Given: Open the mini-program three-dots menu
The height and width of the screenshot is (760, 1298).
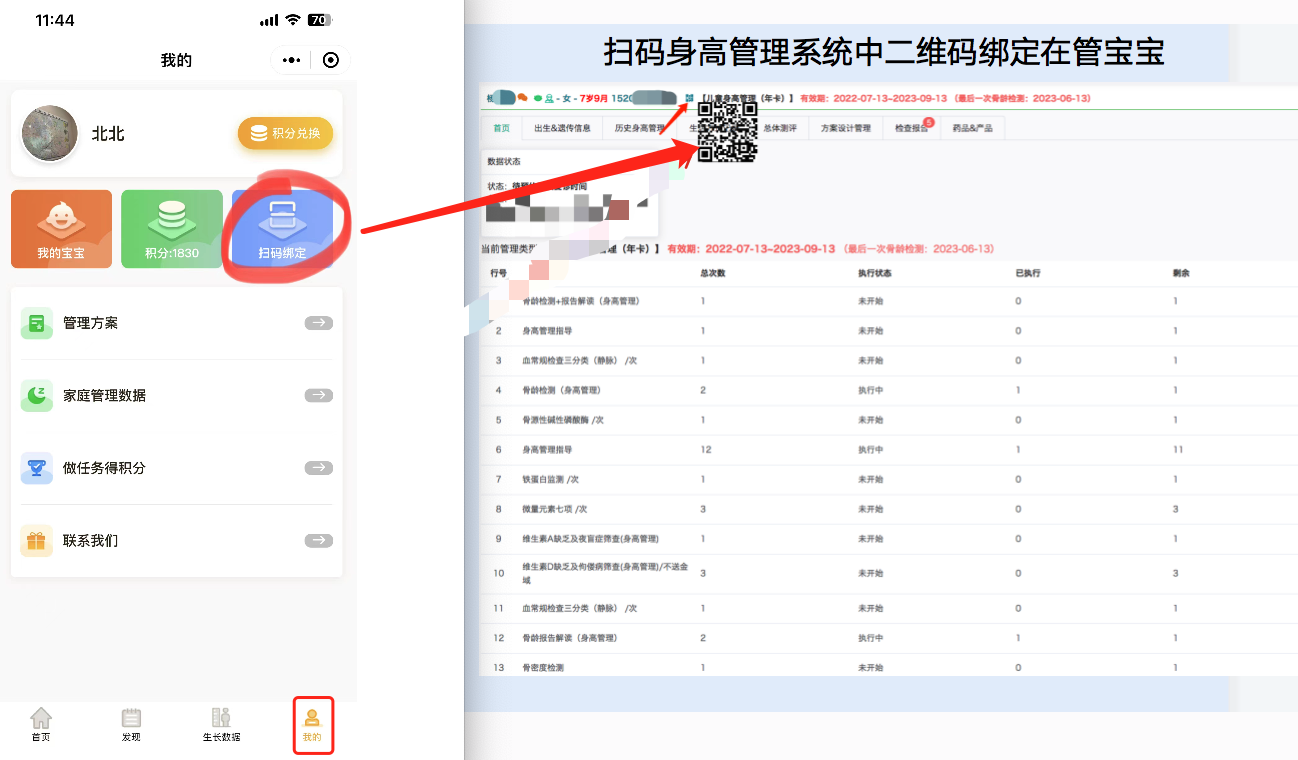Looking at the screenshot, I should 291,60.
